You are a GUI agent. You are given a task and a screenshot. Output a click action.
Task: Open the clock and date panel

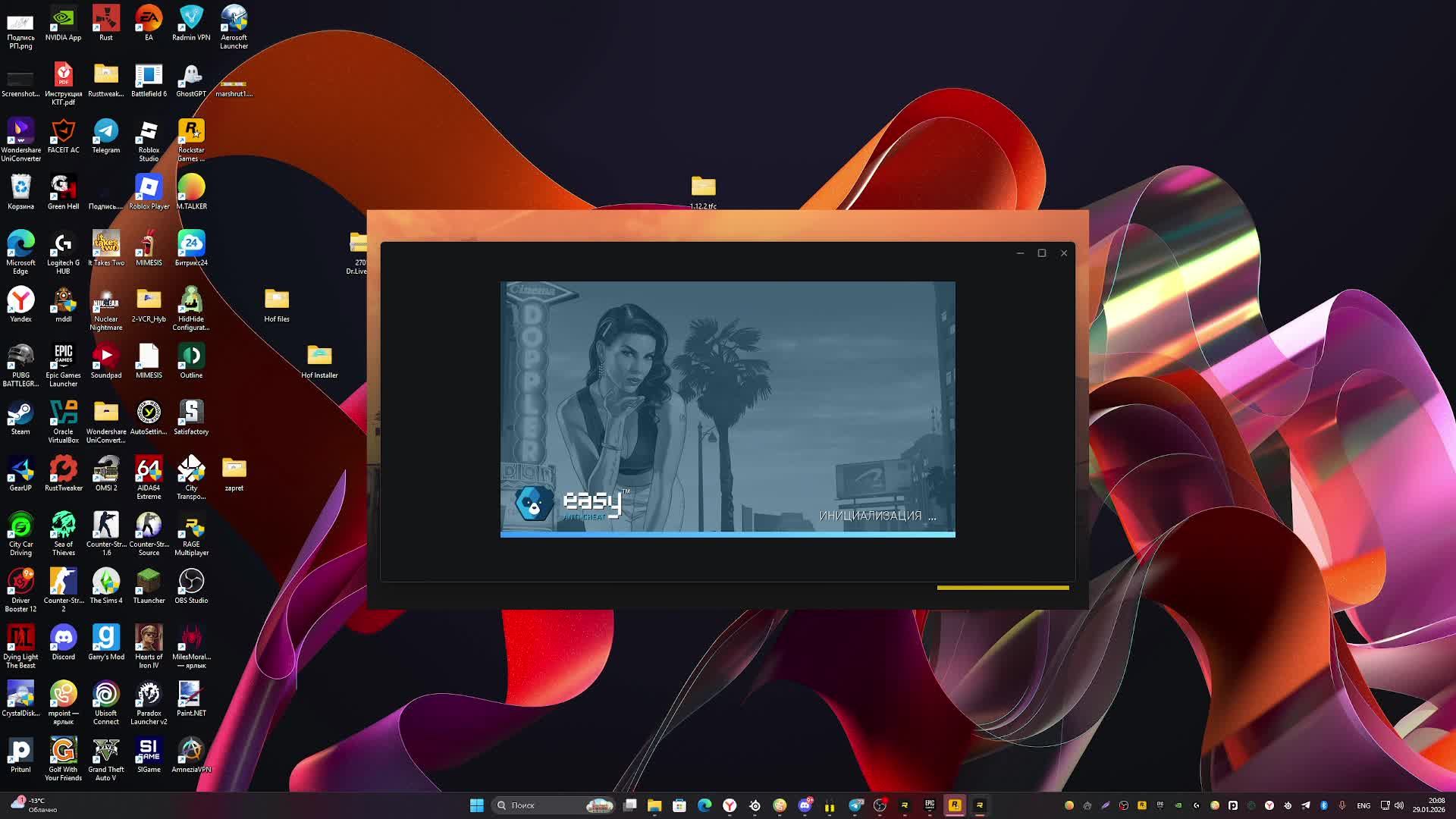pyautogui.click(x=1428, y=805)
